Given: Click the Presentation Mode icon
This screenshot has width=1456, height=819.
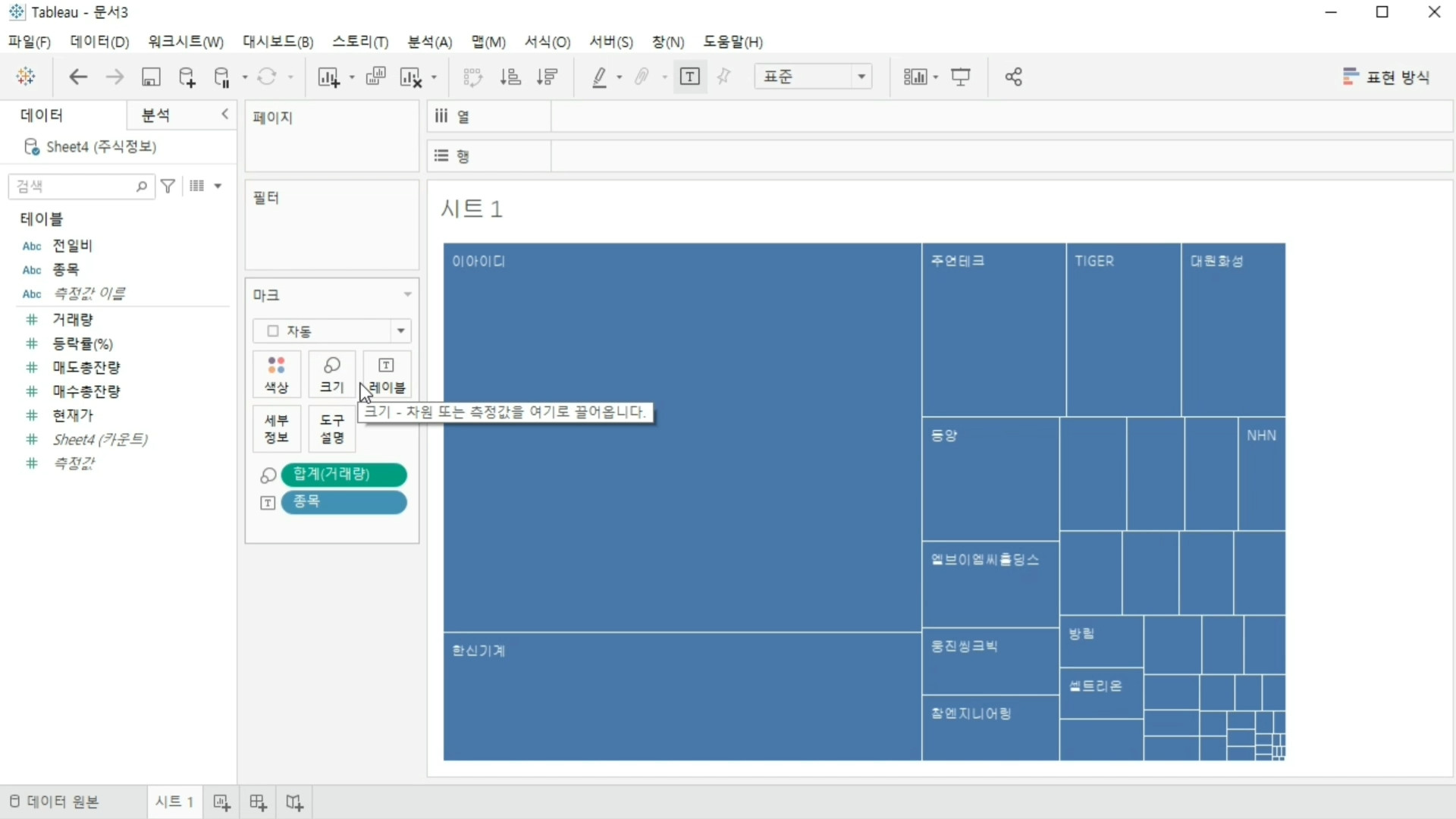Looking at the screenshot, I should point(961,77).
